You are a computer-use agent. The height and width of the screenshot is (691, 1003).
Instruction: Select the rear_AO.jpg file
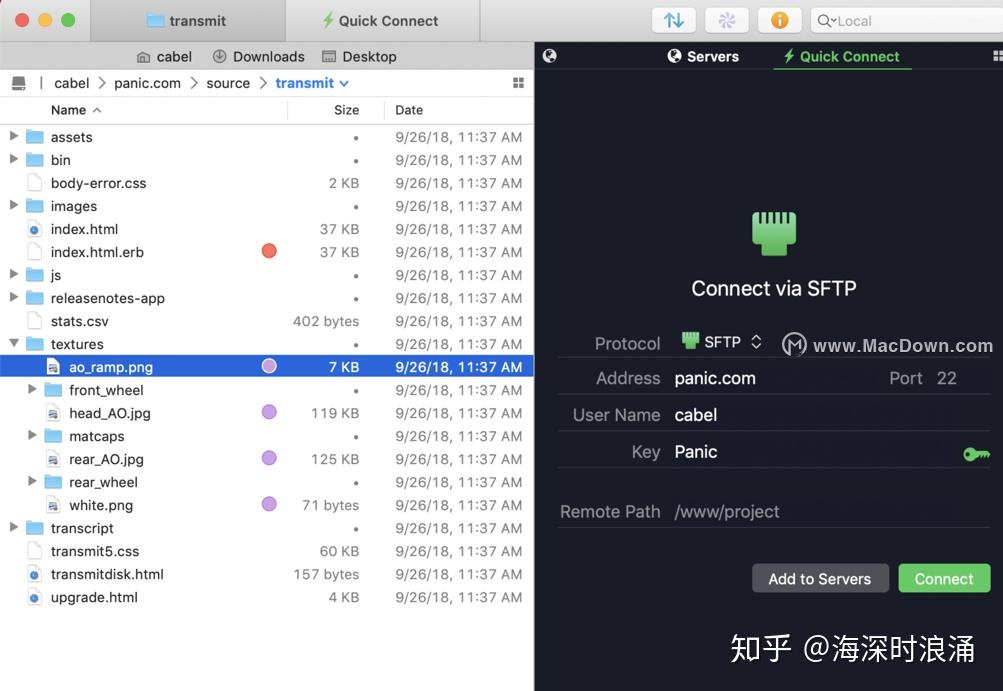pyautogui.click(x=106, y=459)
